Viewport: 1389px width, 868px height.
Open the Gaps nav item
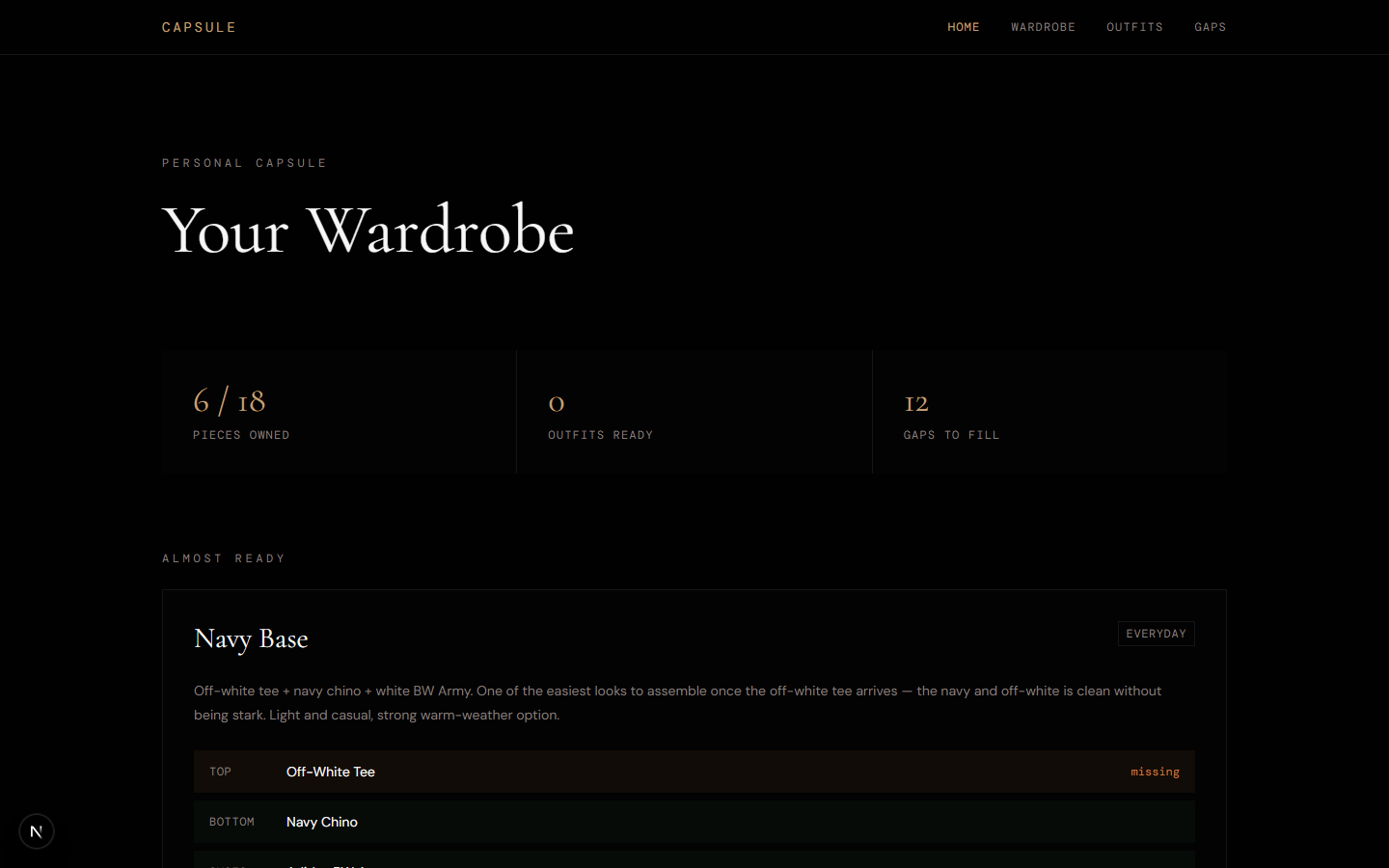coord(1210,27)
